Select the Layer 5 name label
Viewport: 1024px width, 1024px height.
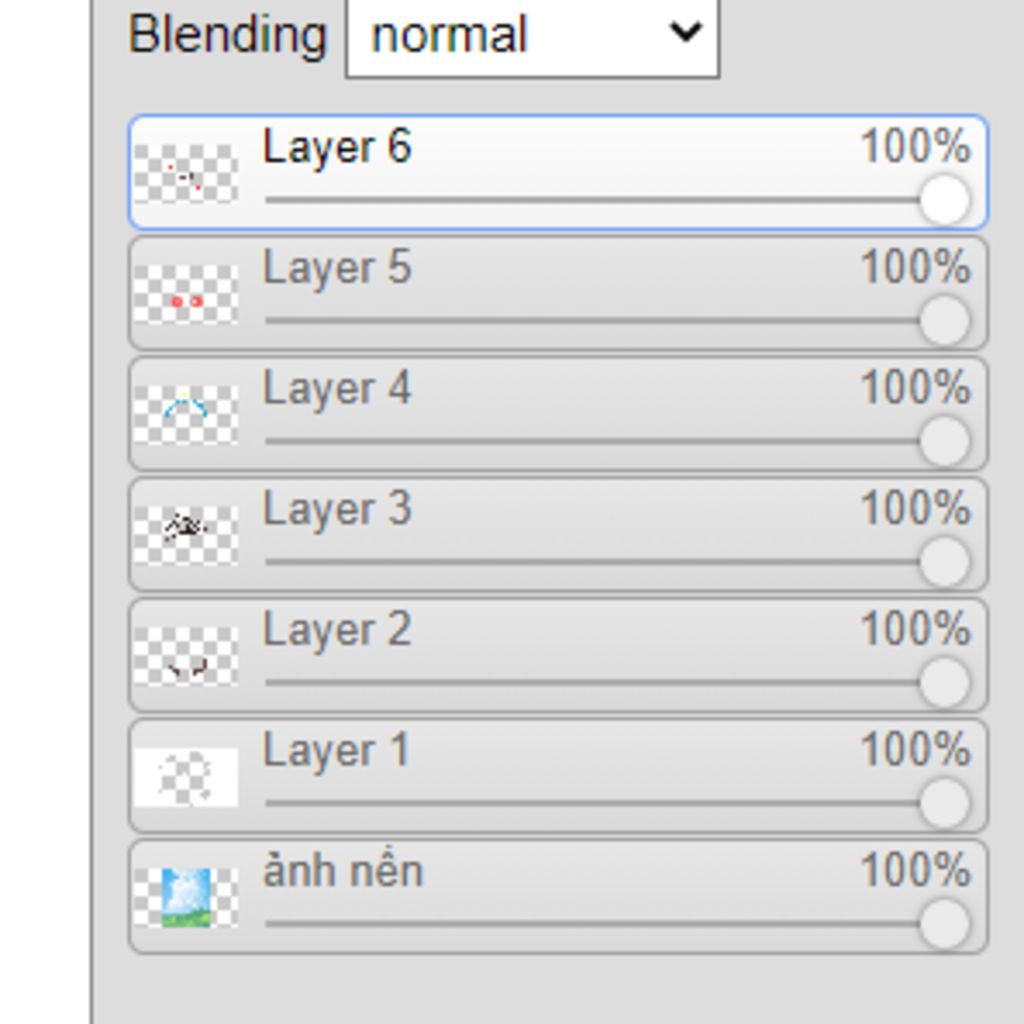336,268
